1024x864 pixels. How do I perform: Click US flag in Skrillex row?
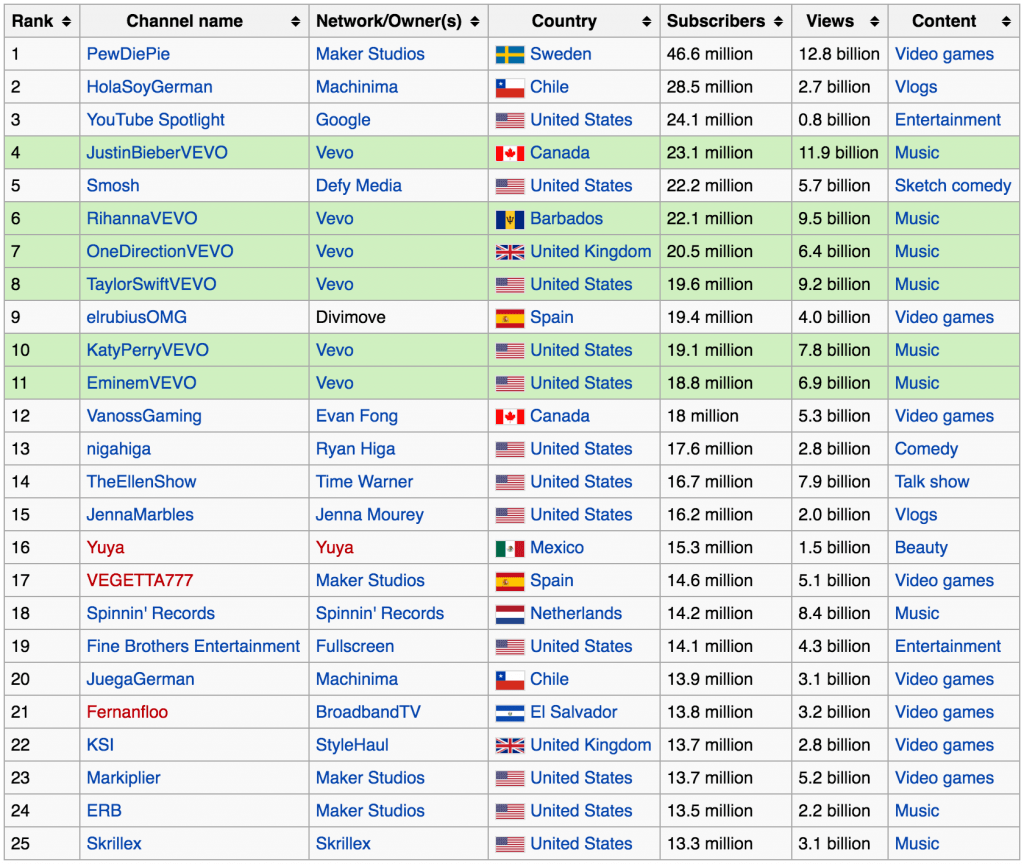click(x=509, y=844)
